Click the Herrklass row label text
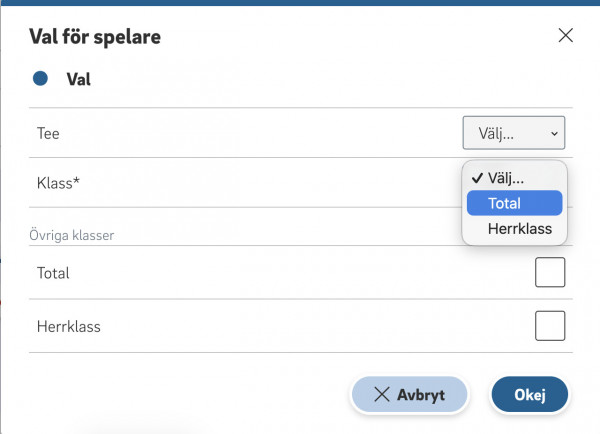Viewport: 600px width, 434px height. [x=68, y=326]
